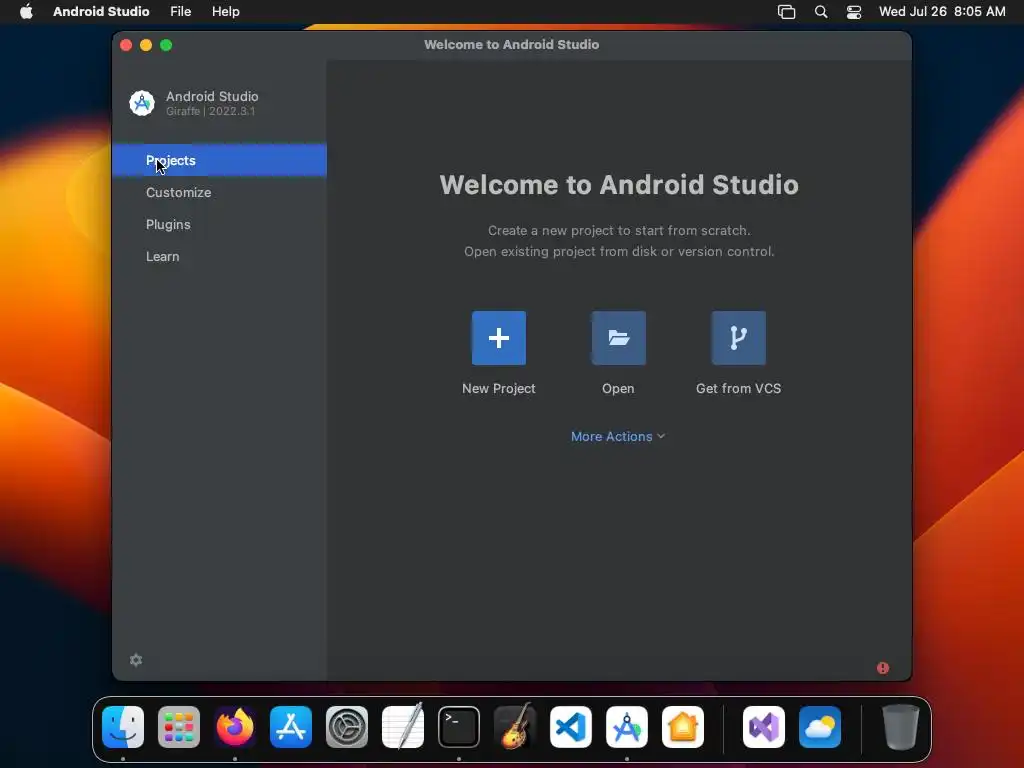
Task: Open the Plugins tab
Action: click(219, 225)
